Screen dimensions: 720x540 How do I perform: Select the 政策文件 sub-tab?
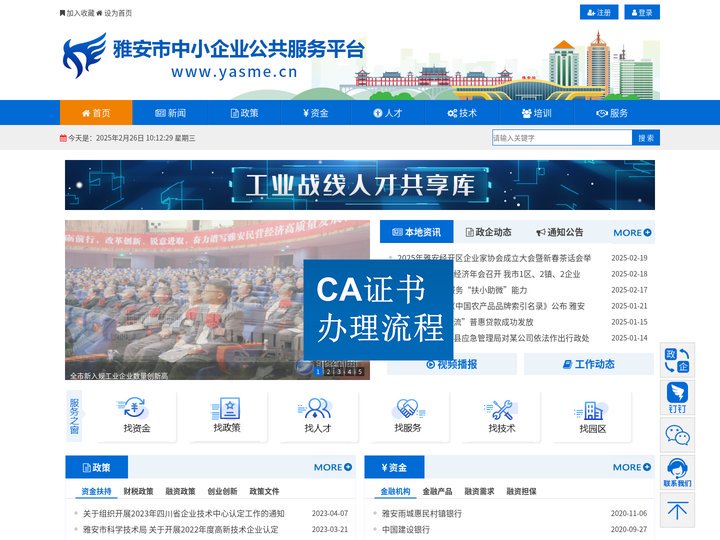click(x=264, y=491)
